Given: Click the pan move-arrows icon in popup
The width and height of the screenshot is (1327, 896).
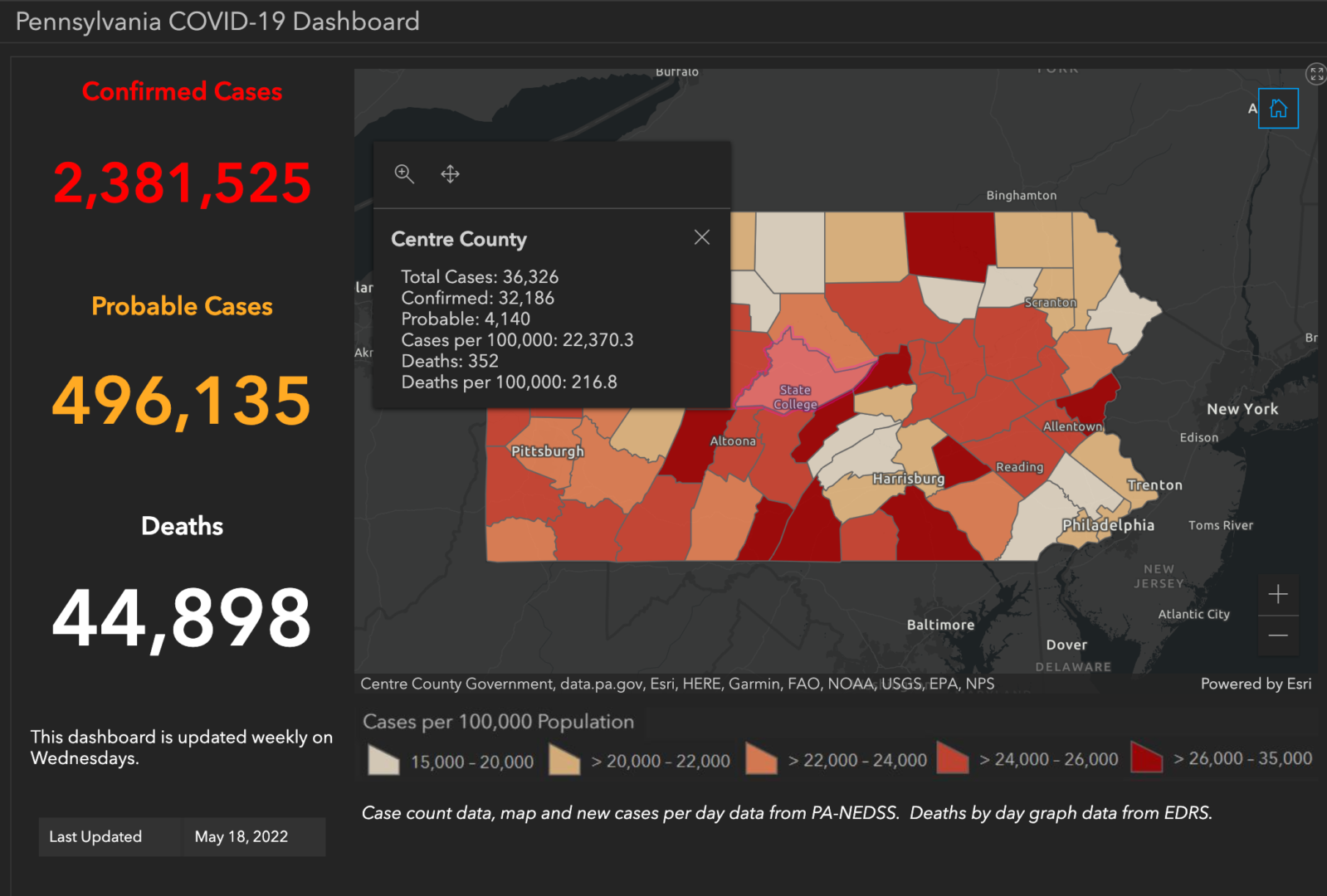Looking at the screenshot, I should 450,173.
